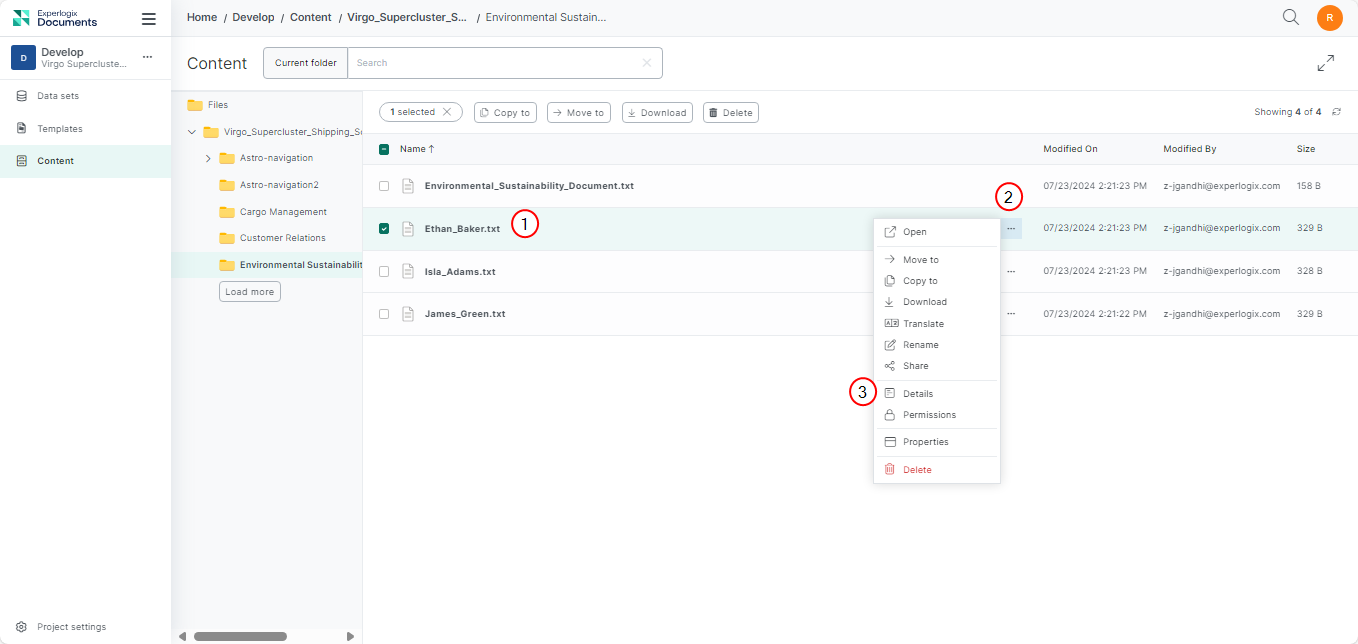The width and height of the screenshot is (1358, 644).
Task: Choose Details from the context menu
Action: point(917,394)
